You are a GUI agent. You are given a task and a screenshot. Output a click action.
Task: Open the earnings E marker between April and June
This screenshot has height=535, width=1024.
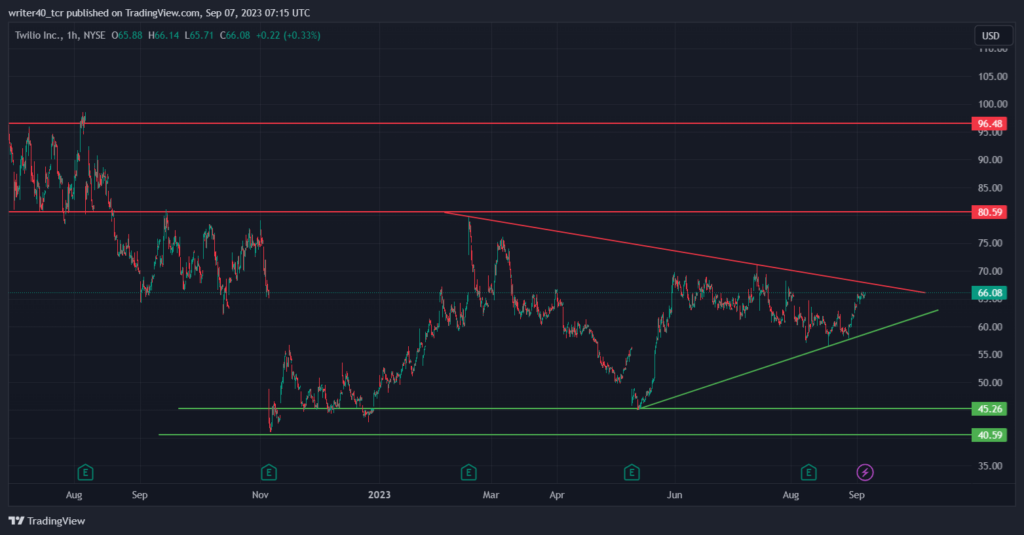point(632,472)
